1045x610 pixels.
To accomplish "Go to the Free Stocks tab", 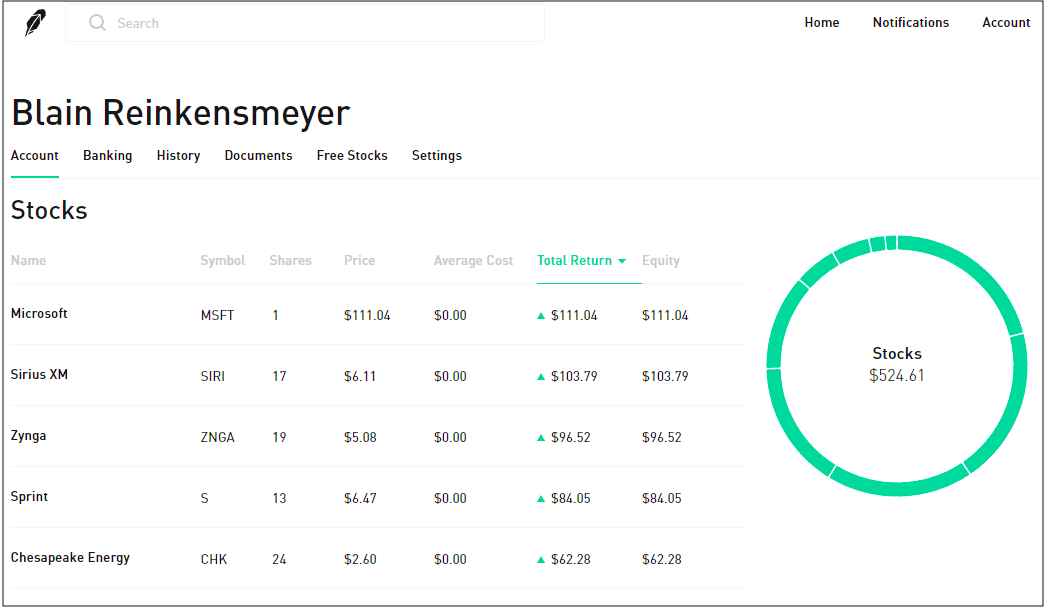I will tap(352, 156).
